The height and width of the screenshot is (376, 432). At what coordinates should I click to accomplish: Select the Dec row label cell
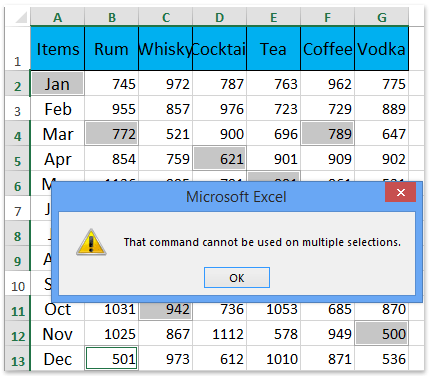point(58,359)
